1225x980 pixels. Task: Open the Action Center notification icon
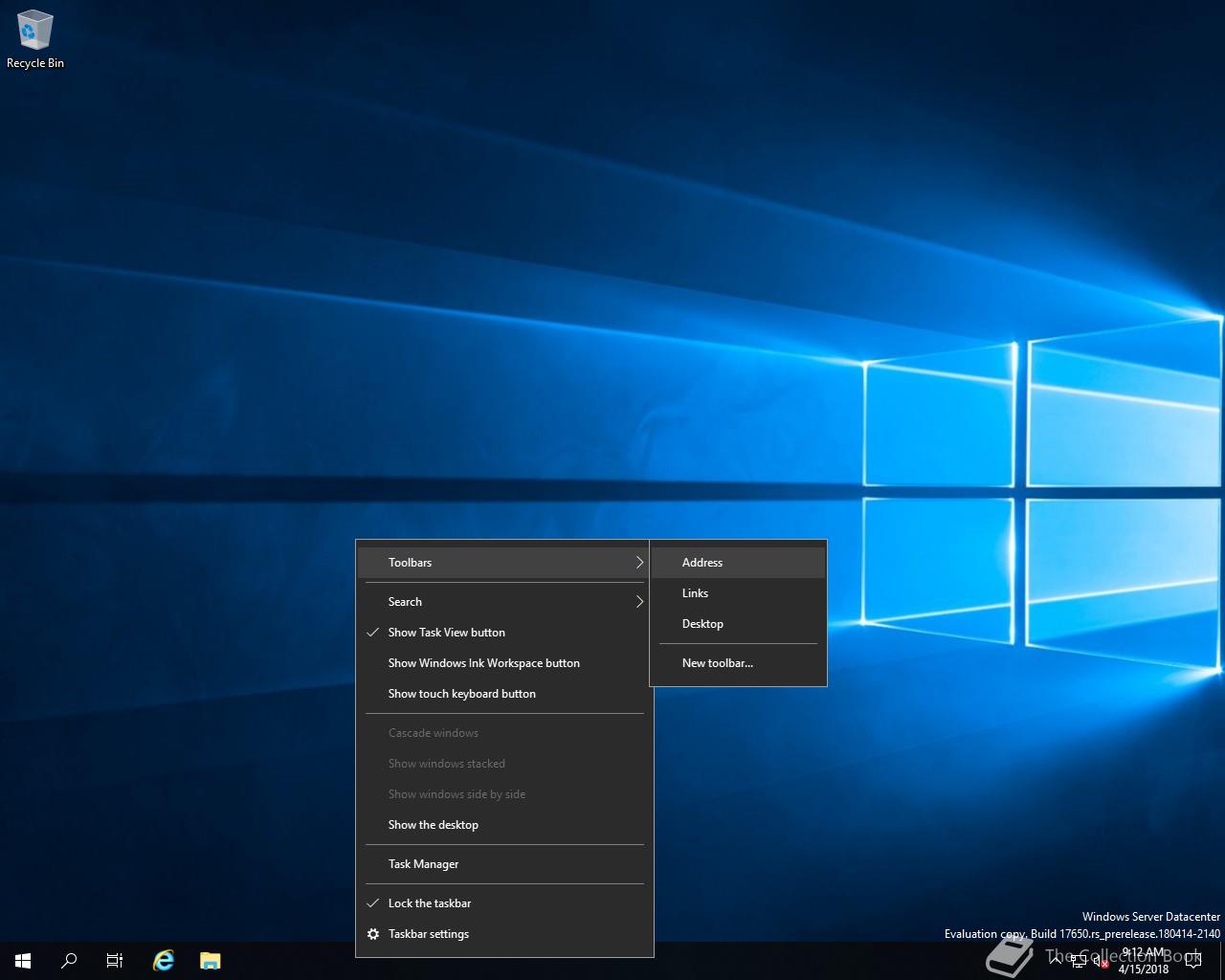[x=1192, y=961]
